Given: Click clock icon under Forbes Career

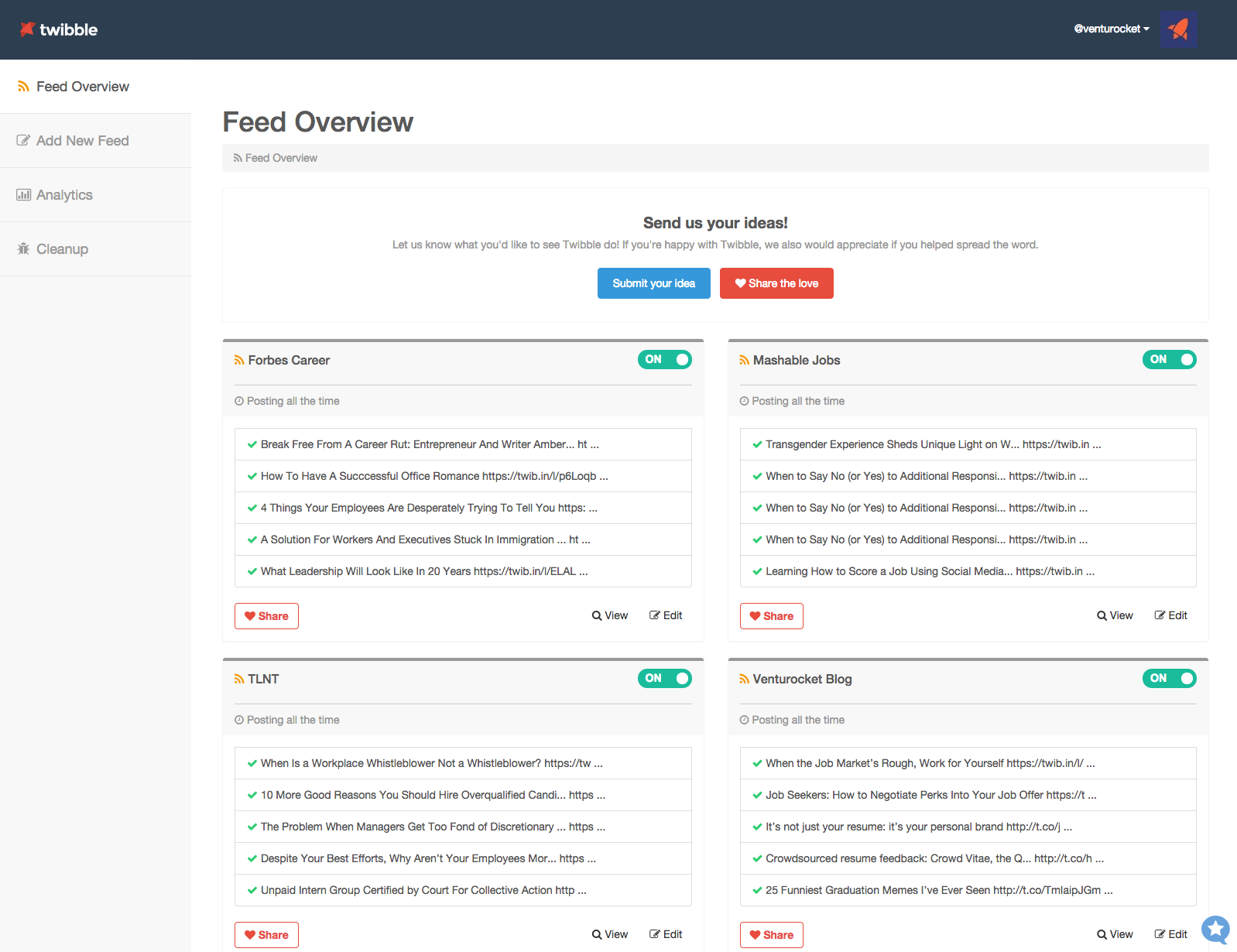Looking at the screenshot, I should (239, 401).
